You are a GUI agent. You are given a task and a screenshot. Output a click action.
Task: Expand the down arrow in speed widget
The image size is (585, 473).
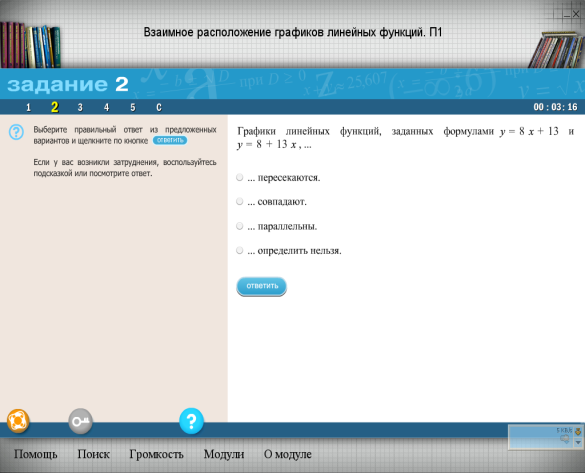click(x=578, y=442)
